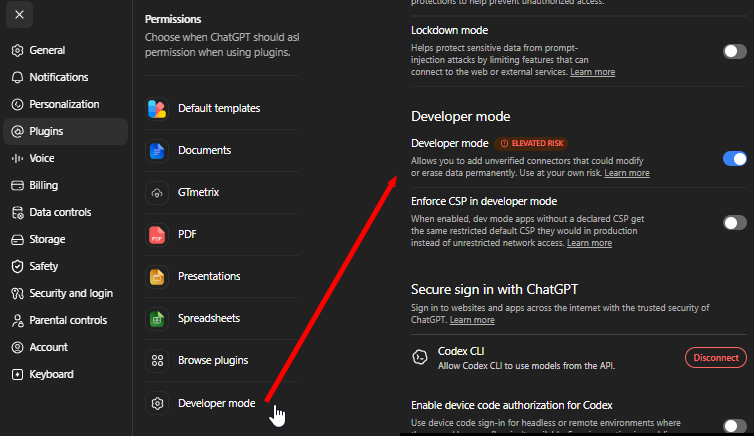Open the Safety tab label
This screenshot has height=436, width=754.
[x=44, y=266]
